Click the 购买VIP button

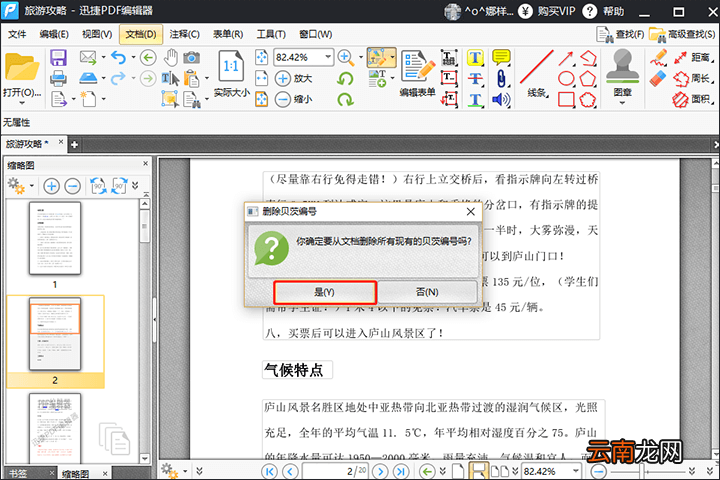(547, 11)
